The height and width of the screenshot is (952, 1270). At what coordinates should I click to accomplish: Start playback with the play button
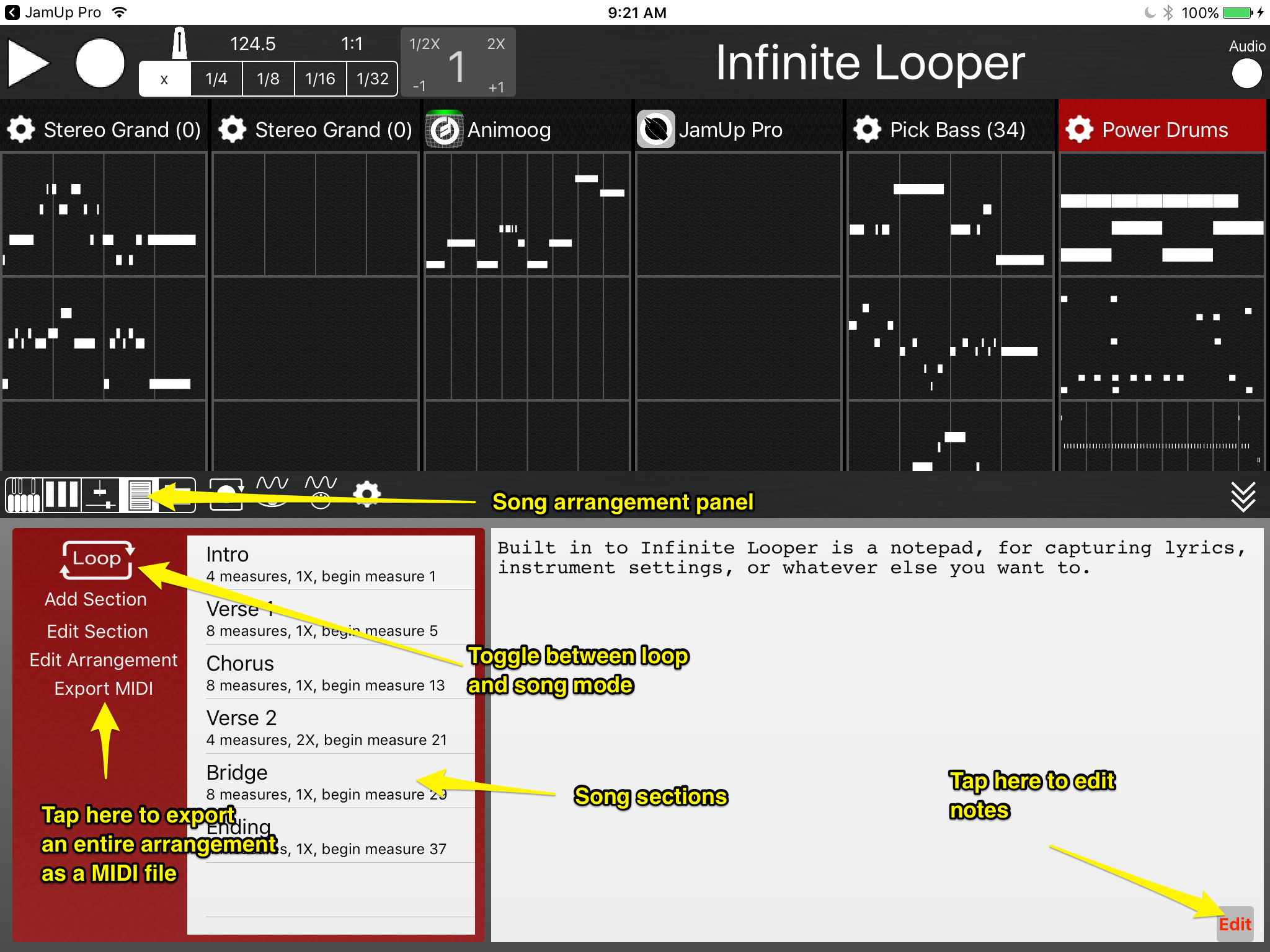29,63
